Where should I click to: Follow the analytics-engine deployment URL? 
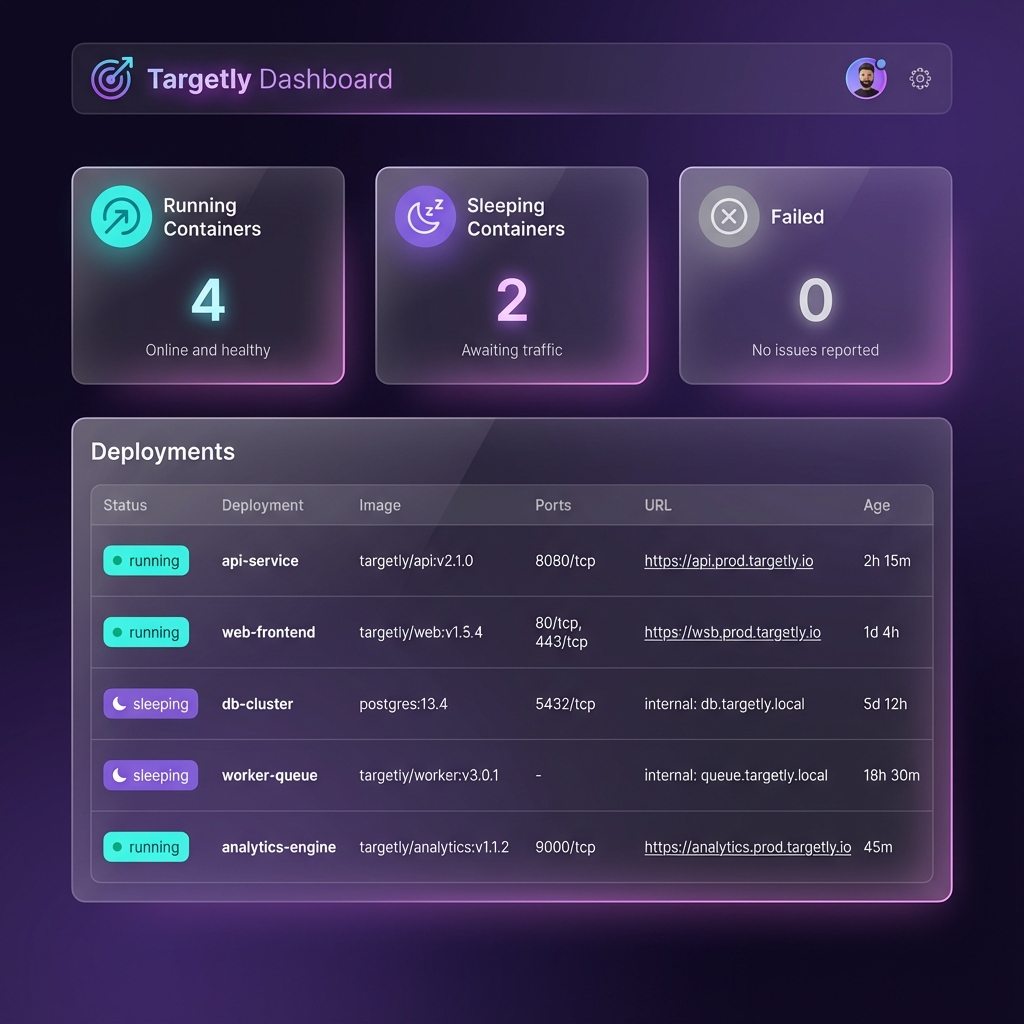747,846
